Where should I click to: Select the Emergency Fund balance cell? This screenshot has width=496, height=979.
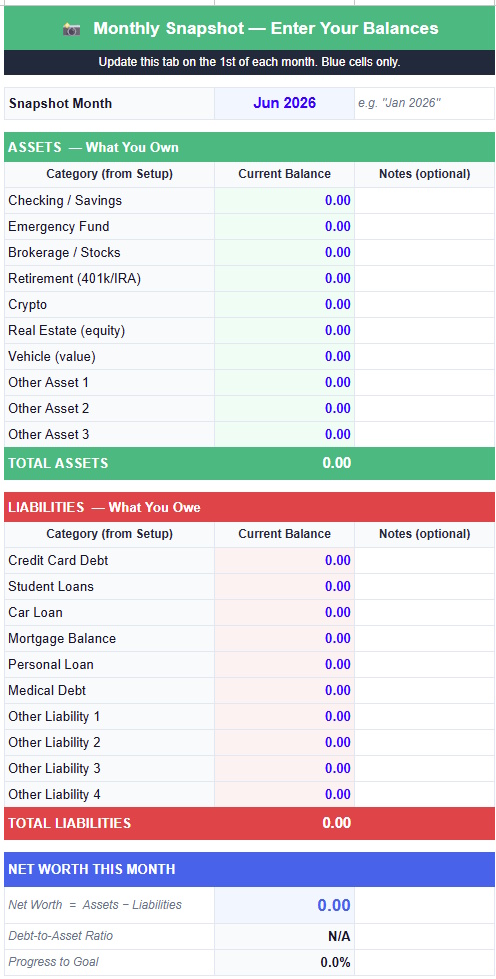coord(284,227)
